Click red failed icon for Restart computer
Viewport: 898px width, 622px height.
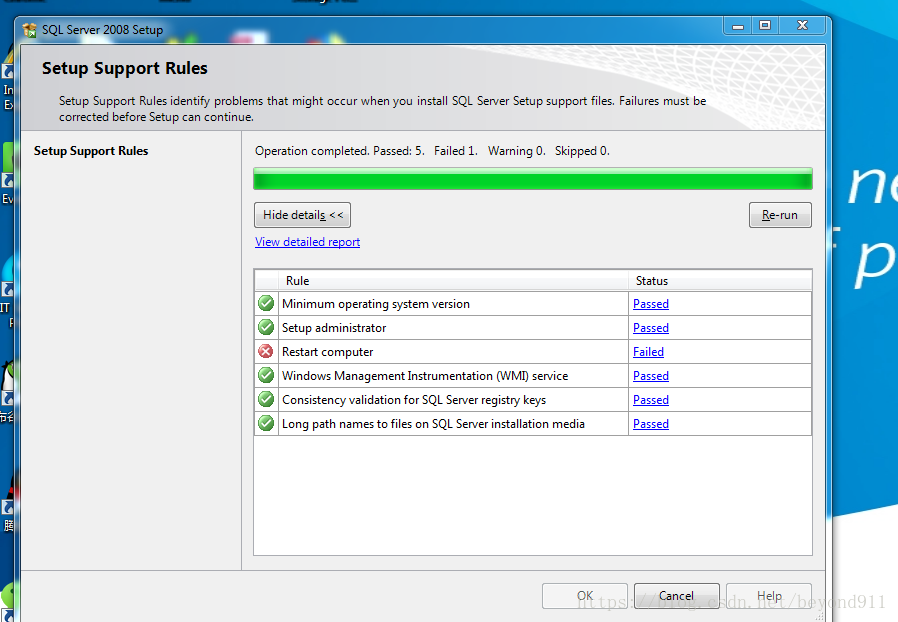pyautogui.click(x=266, y=351)
